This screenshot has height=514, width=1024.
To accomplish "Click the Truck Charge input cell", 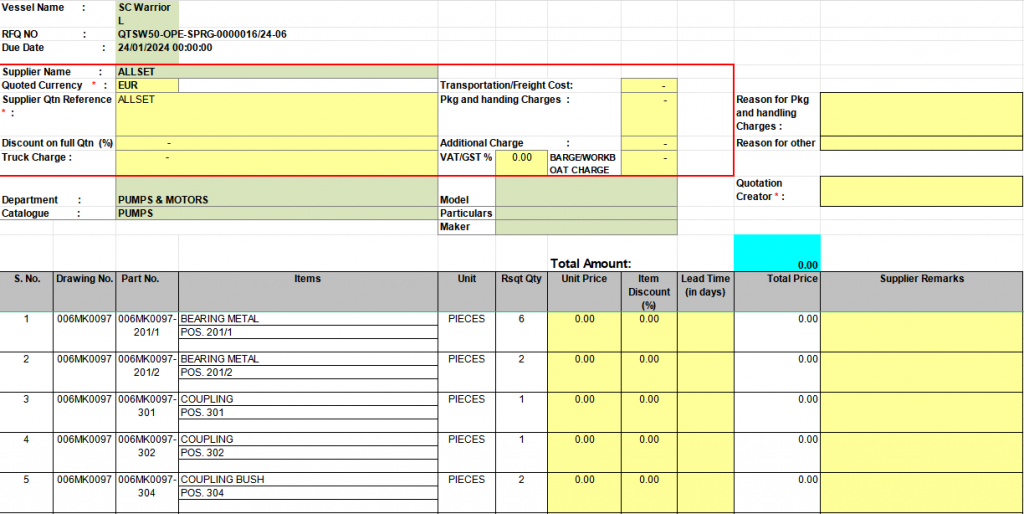I will [x=276, y=162].
